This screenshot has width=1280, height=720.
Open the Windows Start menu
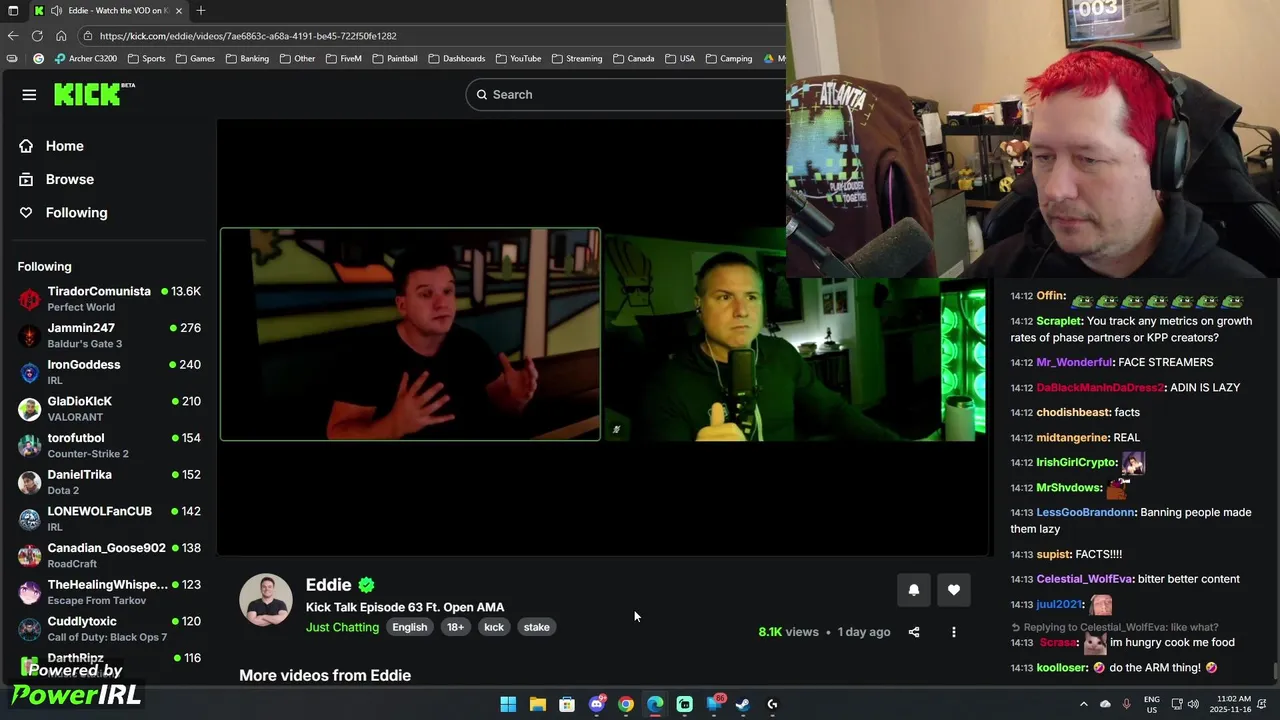508,704
